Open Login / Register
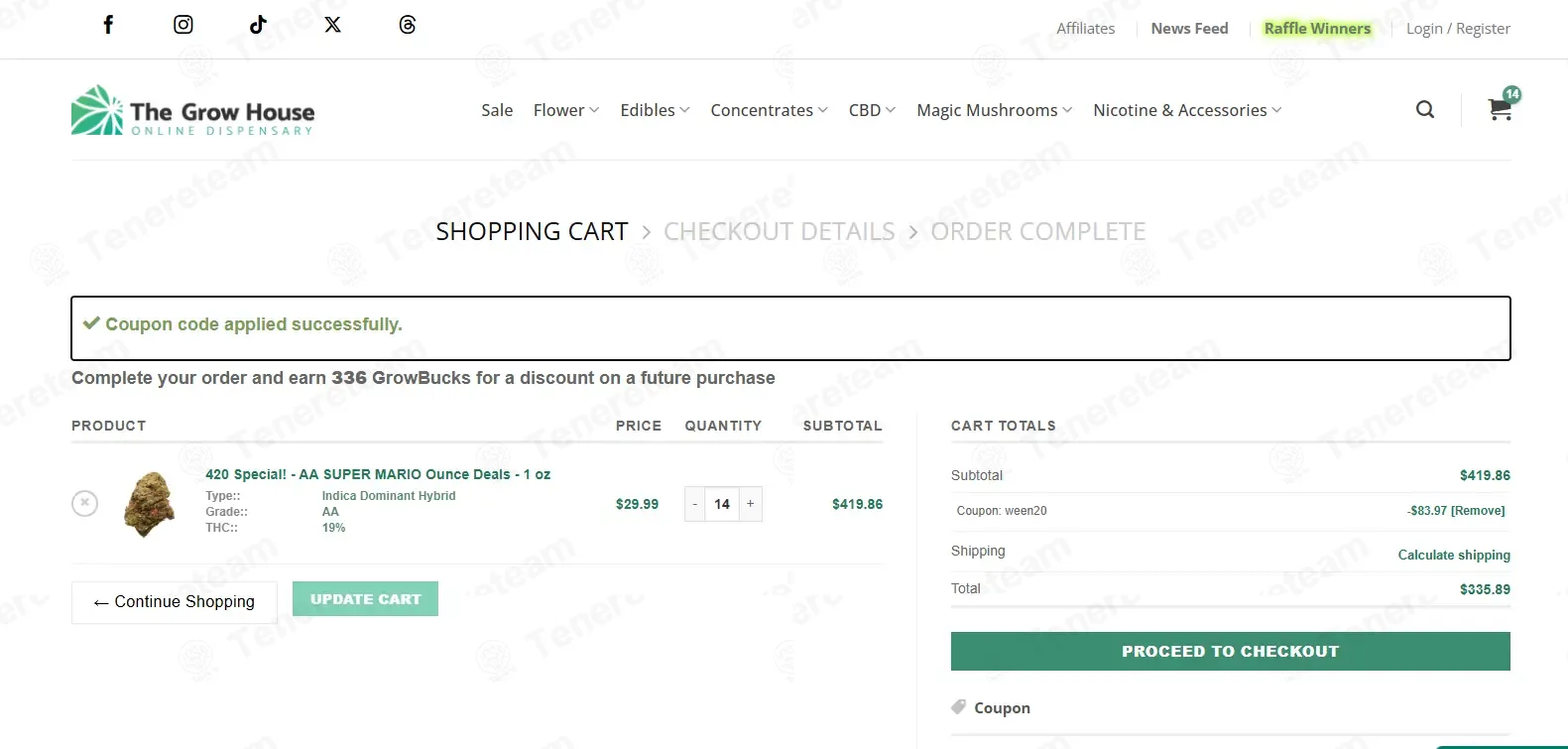The width and height of the screenshot is (1568, 749). (1458, 29)
